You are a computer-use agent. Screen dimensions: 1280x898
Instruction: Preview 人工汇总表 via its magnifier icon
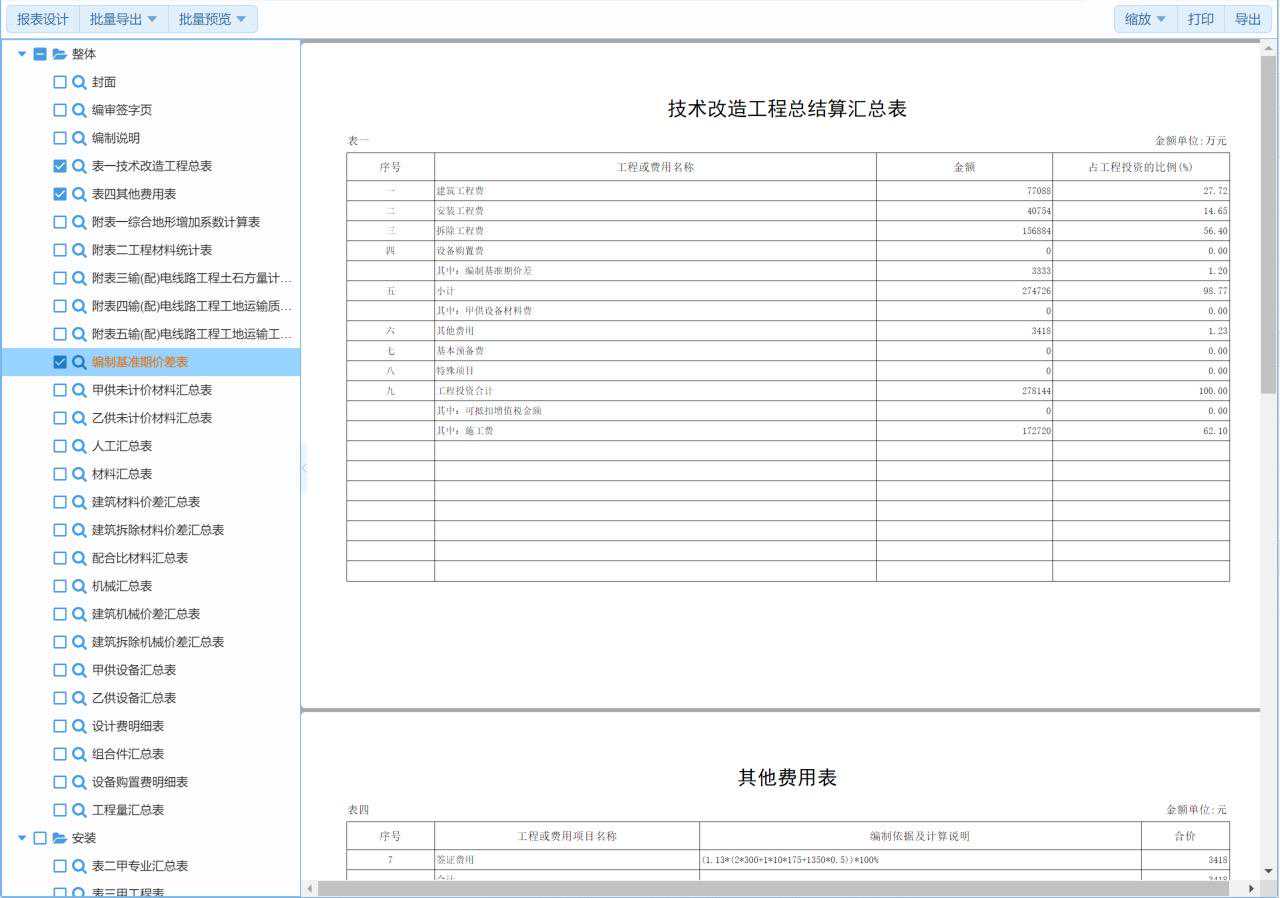[x=79, y=446]
